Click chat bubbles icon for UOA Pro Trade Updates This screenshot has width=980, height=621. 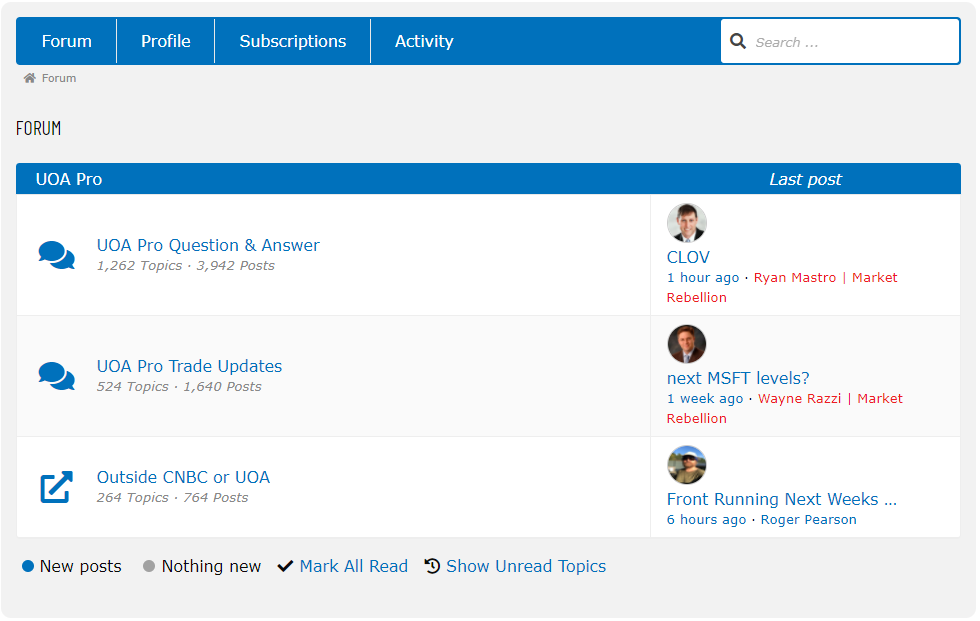pyautogui.click(x=57, y=376)
